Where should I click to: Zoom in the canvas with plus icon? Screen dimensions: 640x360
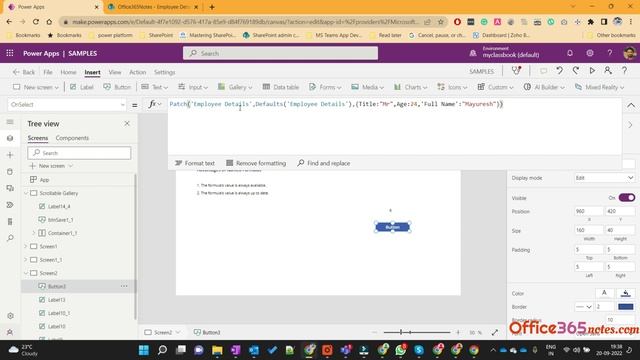click(458, 332)
